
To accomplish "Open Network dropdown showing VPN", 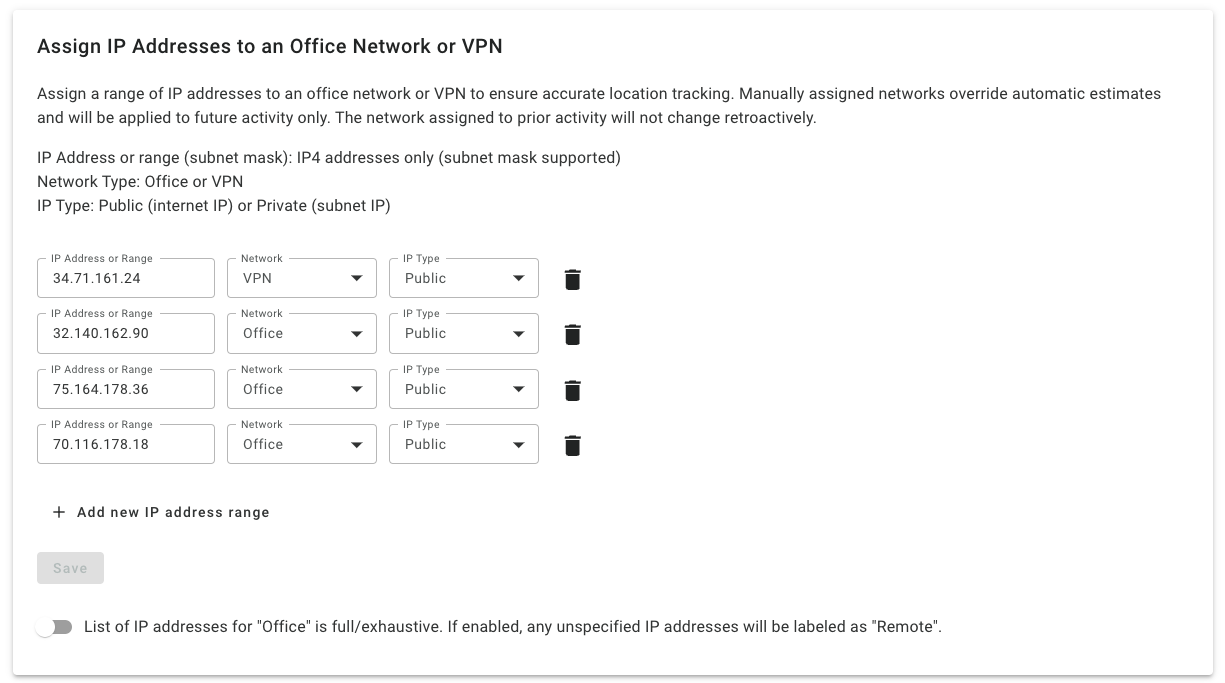I will (x=302, y=278).
